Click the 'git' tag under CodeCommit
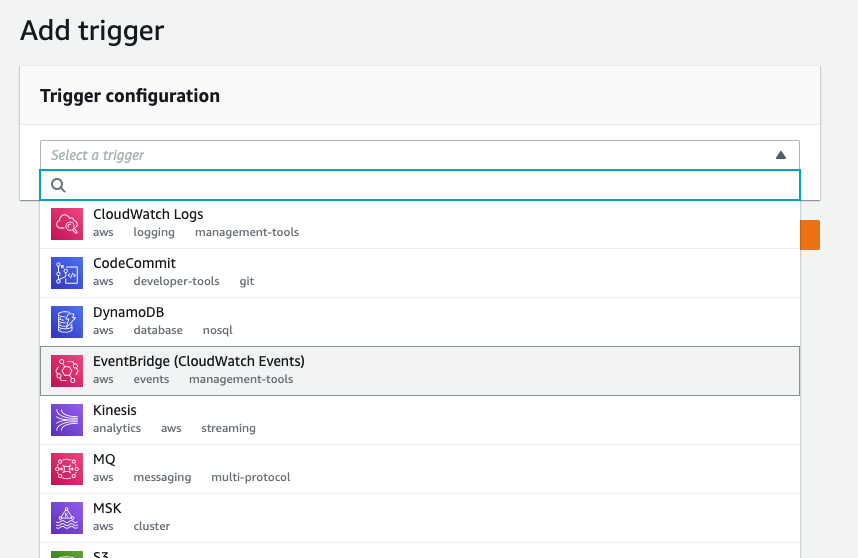Viewport: 858px width, 558px height. click(247, 281)
